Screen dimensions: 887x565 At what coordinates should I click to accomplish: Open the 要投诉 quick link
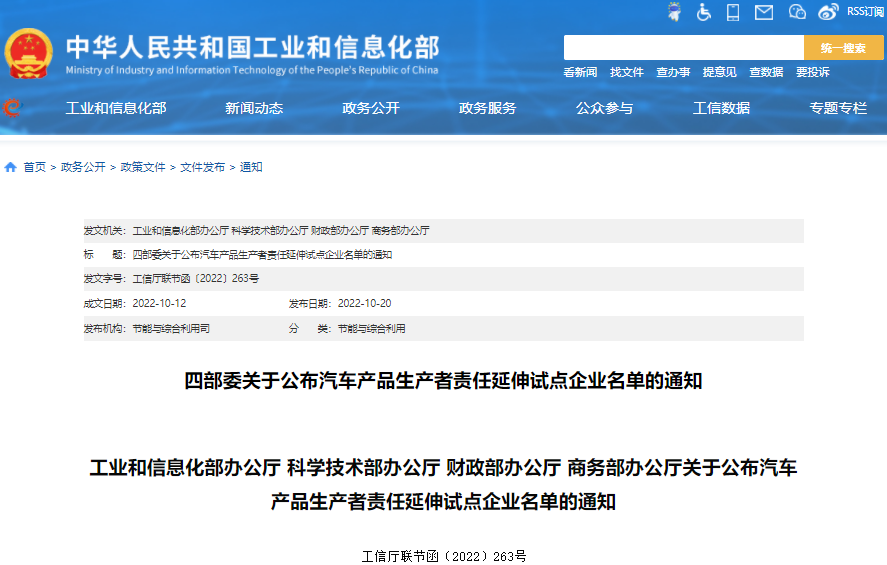(812, 72)
